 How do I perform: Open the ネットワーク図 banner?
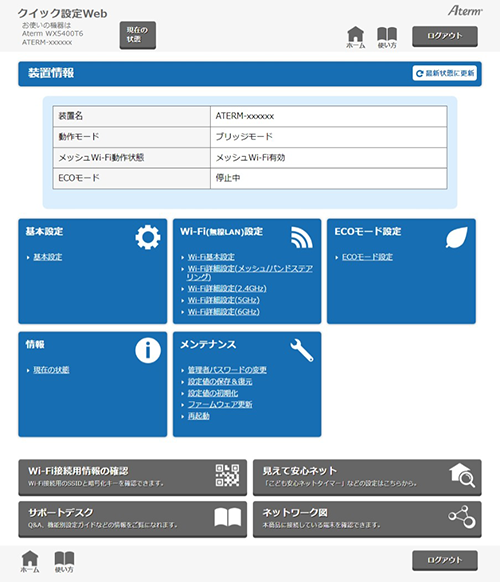pyautogui.click(x=367, y=519)
